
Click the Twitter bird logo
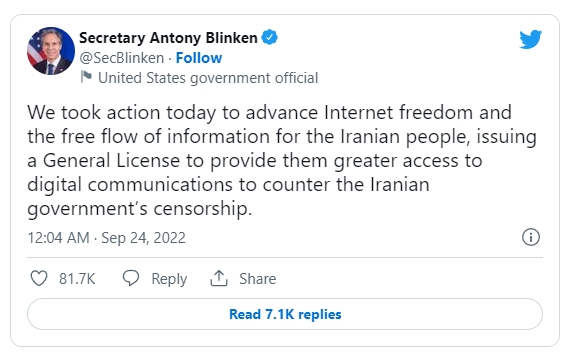pos(531,39)
